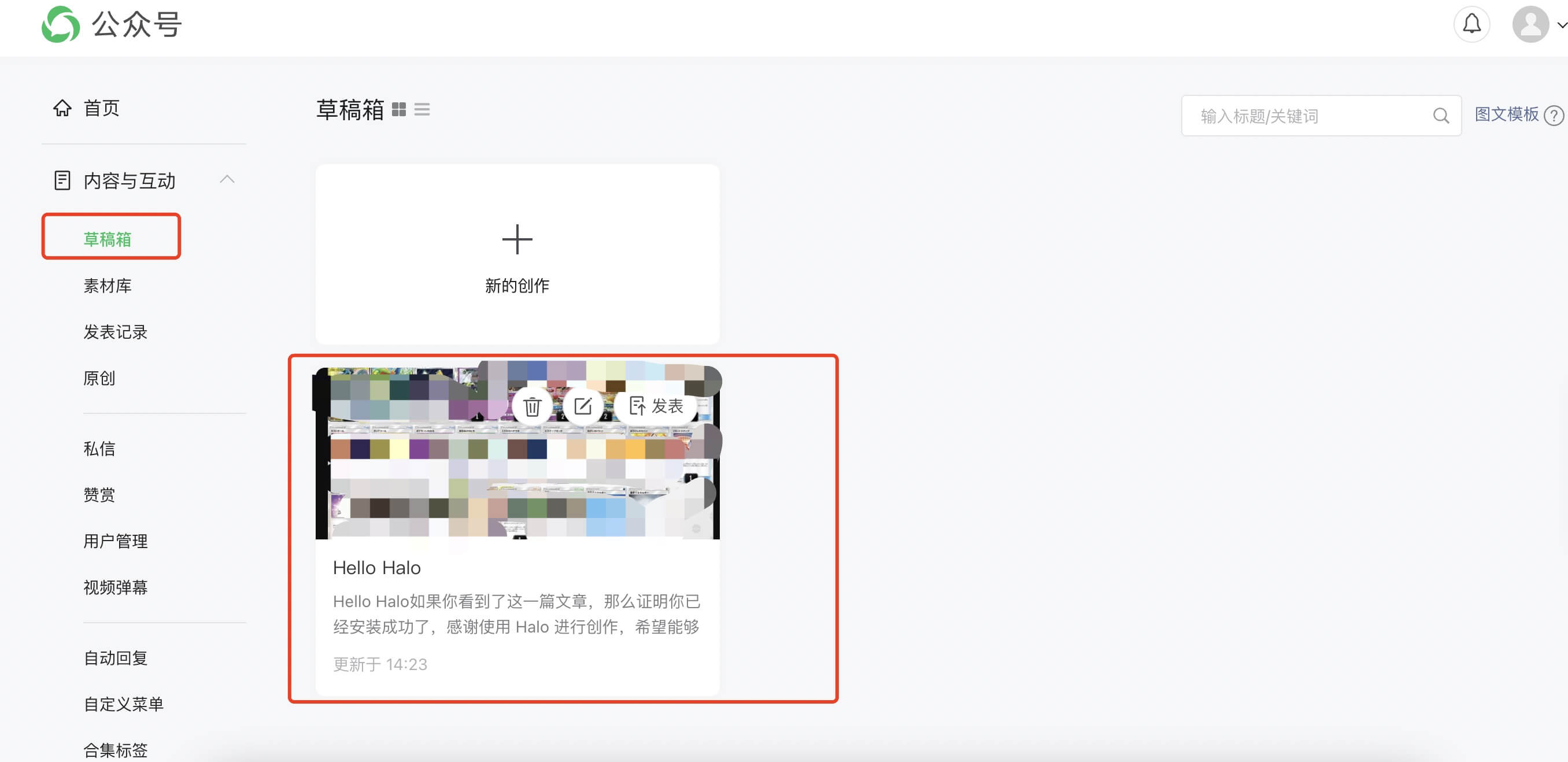Click the Hello Halo draft title
Screen dimensions: 1568x762
(377, 568)
